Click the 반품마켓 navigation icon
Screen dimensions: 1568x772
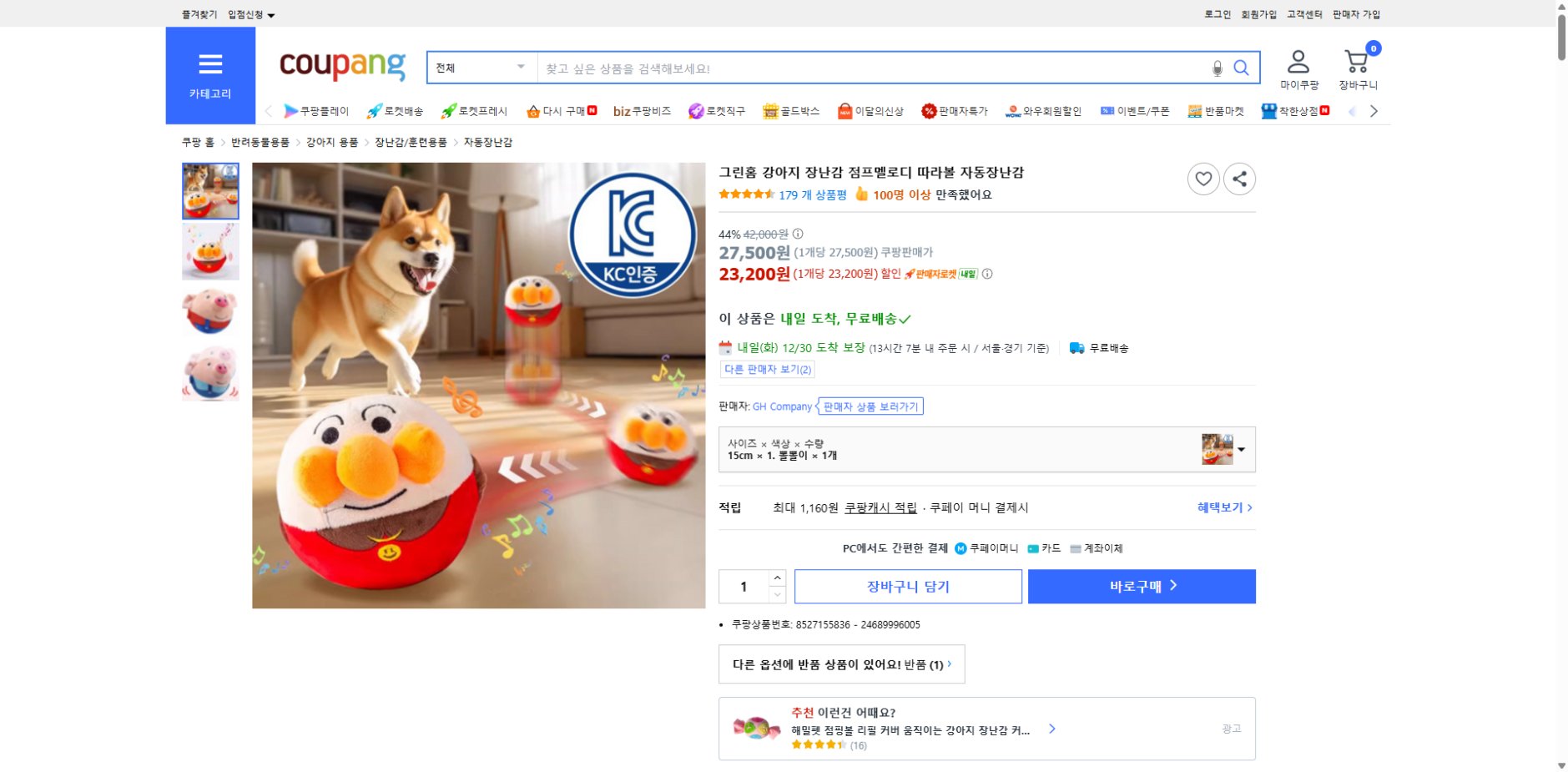tap(1197, 110)
